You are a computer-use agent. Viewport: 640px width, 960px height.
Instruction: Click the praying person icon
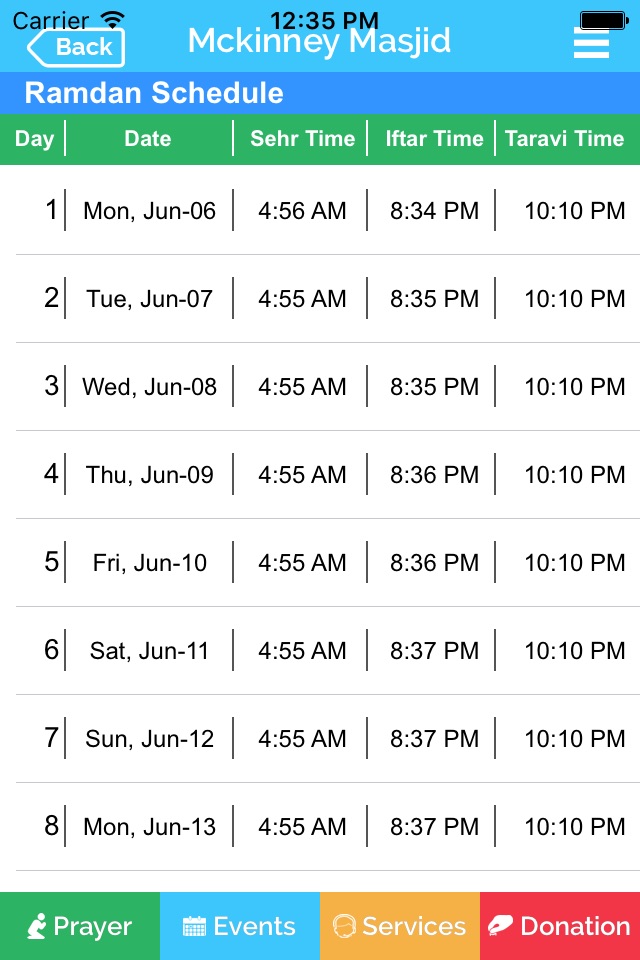37,926
